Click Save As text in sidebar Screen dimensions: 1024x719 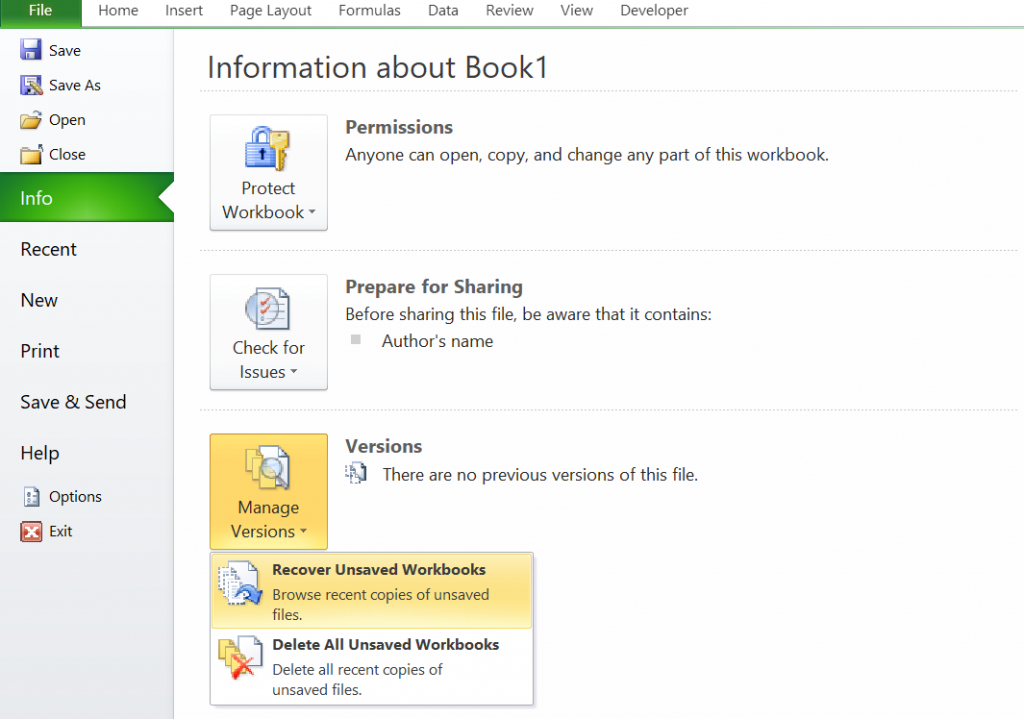(74, 85)
